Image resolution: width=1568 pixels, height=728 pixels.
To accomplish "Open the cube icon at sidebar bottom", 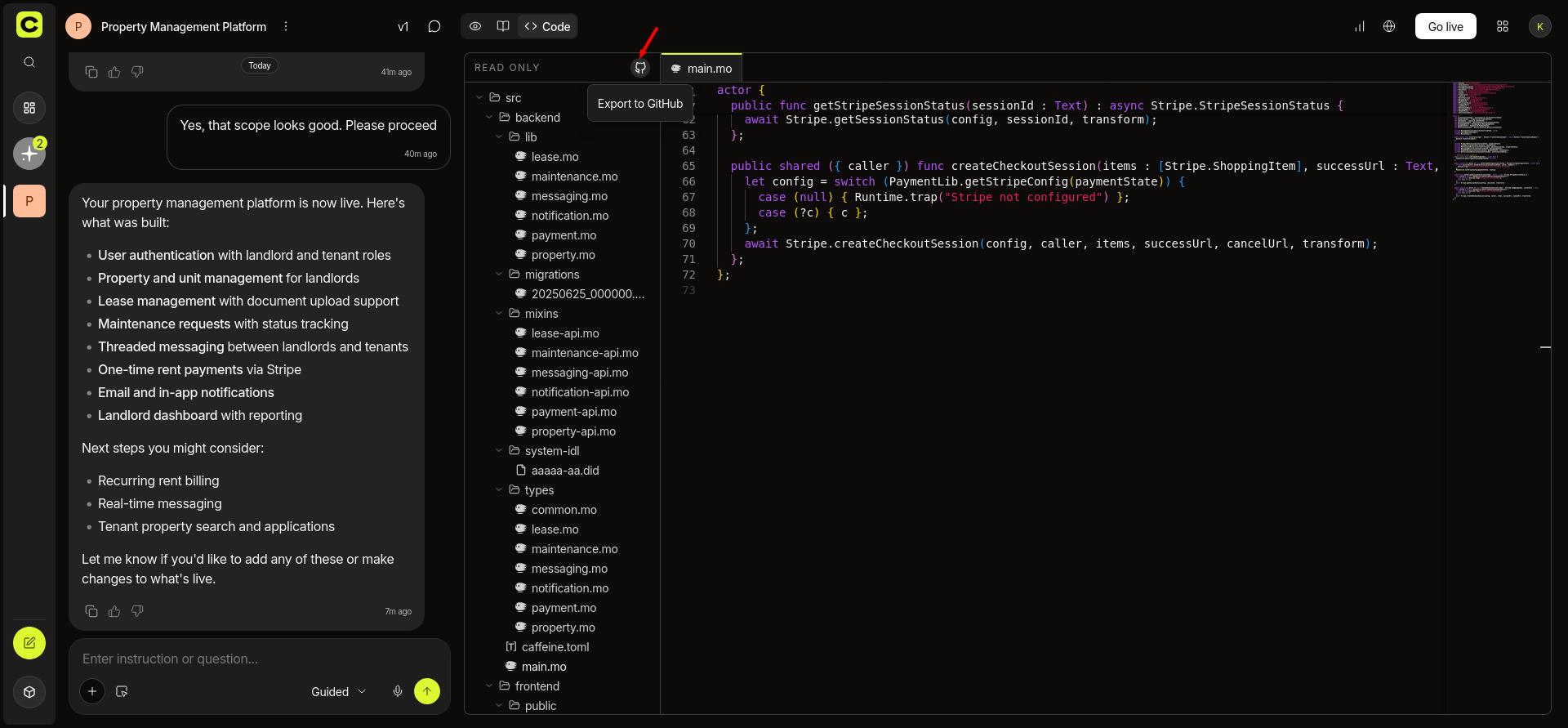I will (29, 692).
